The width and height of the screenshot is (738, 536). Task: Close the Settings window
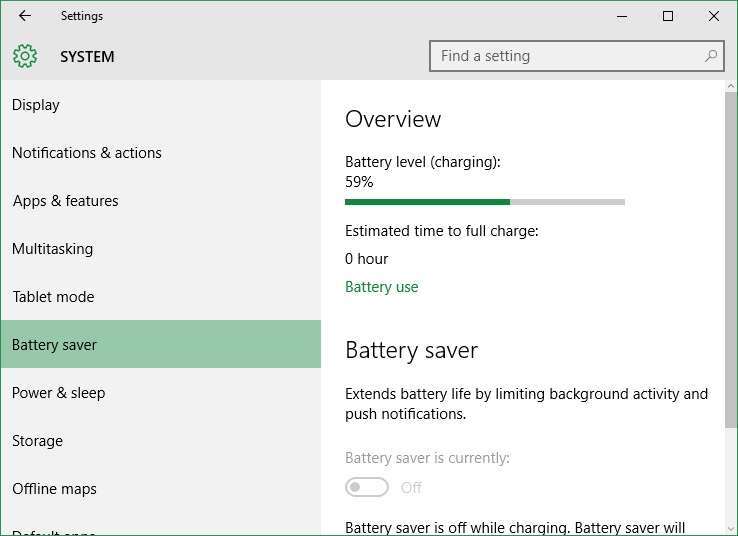tap(714, 16)
